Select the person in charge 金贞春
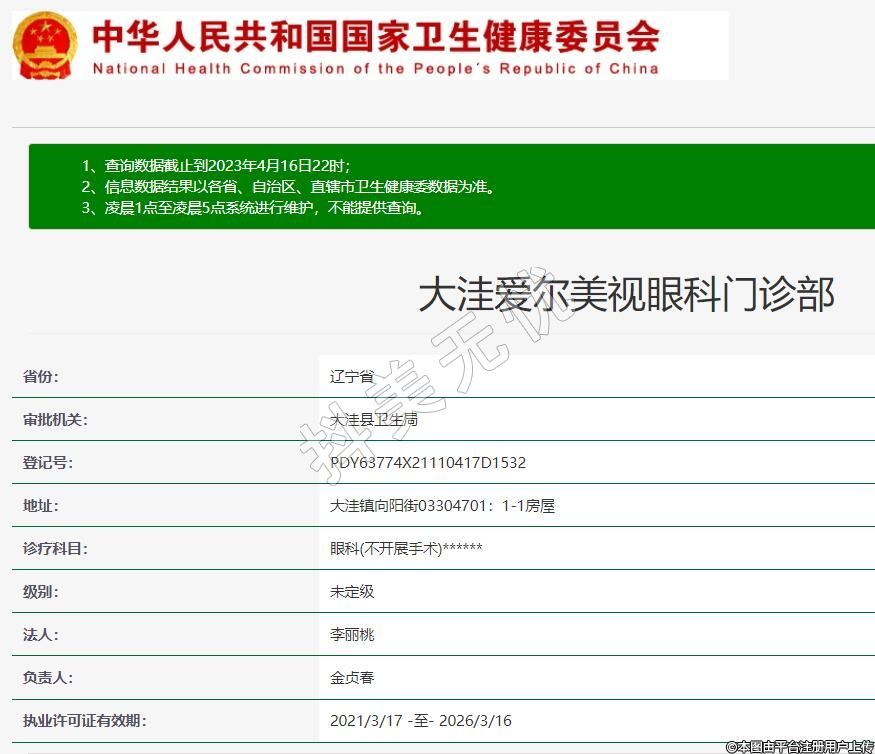Viewport: 875px width, 754px height. click(x=352, y=678)
